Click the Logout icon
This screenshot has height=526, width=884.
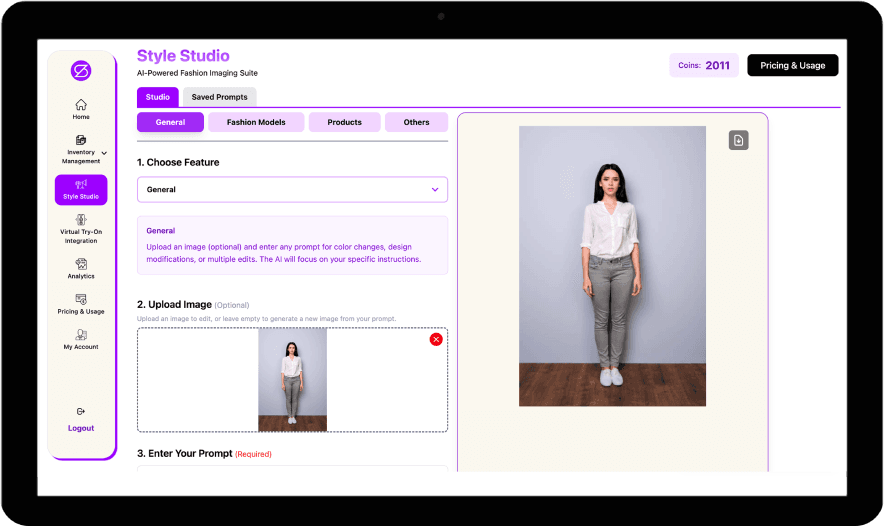[x=81, y=412]
